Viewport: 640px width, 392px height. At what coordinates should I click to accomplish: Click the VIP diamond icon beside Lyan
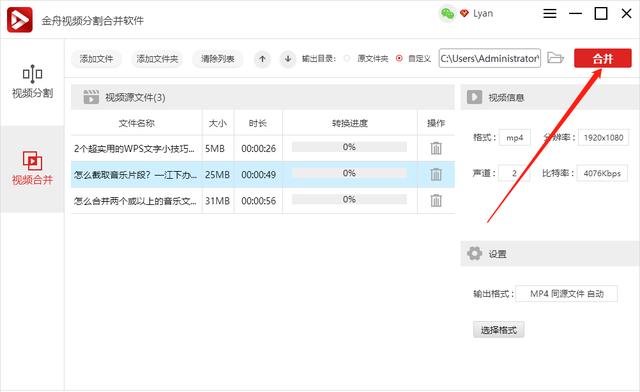click(464, 13)
